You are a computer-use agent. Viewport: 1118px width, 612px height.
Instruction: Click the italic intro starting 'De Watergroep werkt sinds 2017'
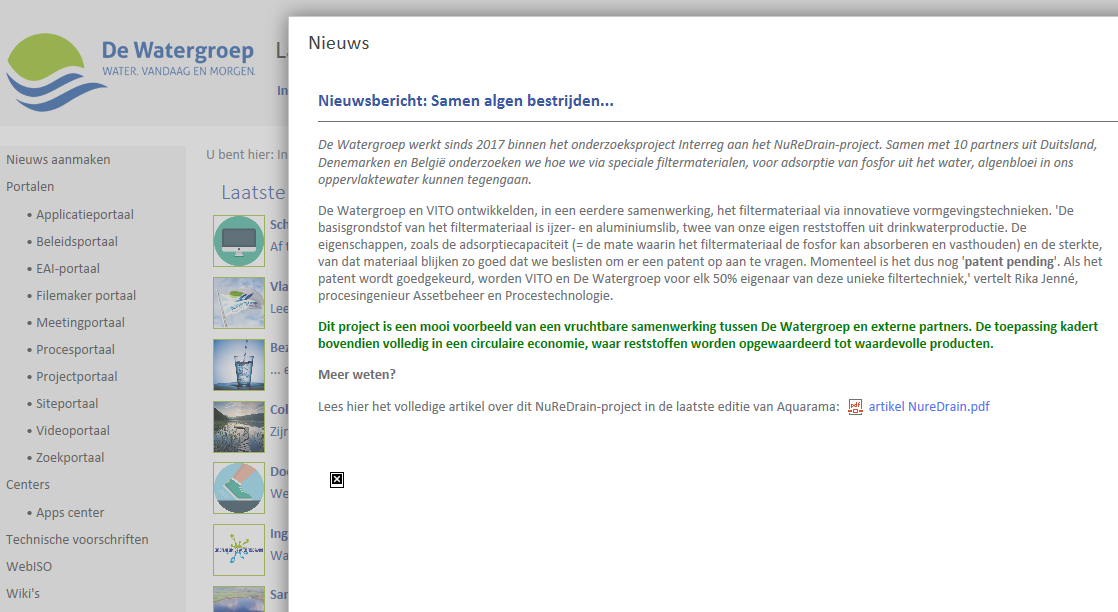(x=707, y=162)
